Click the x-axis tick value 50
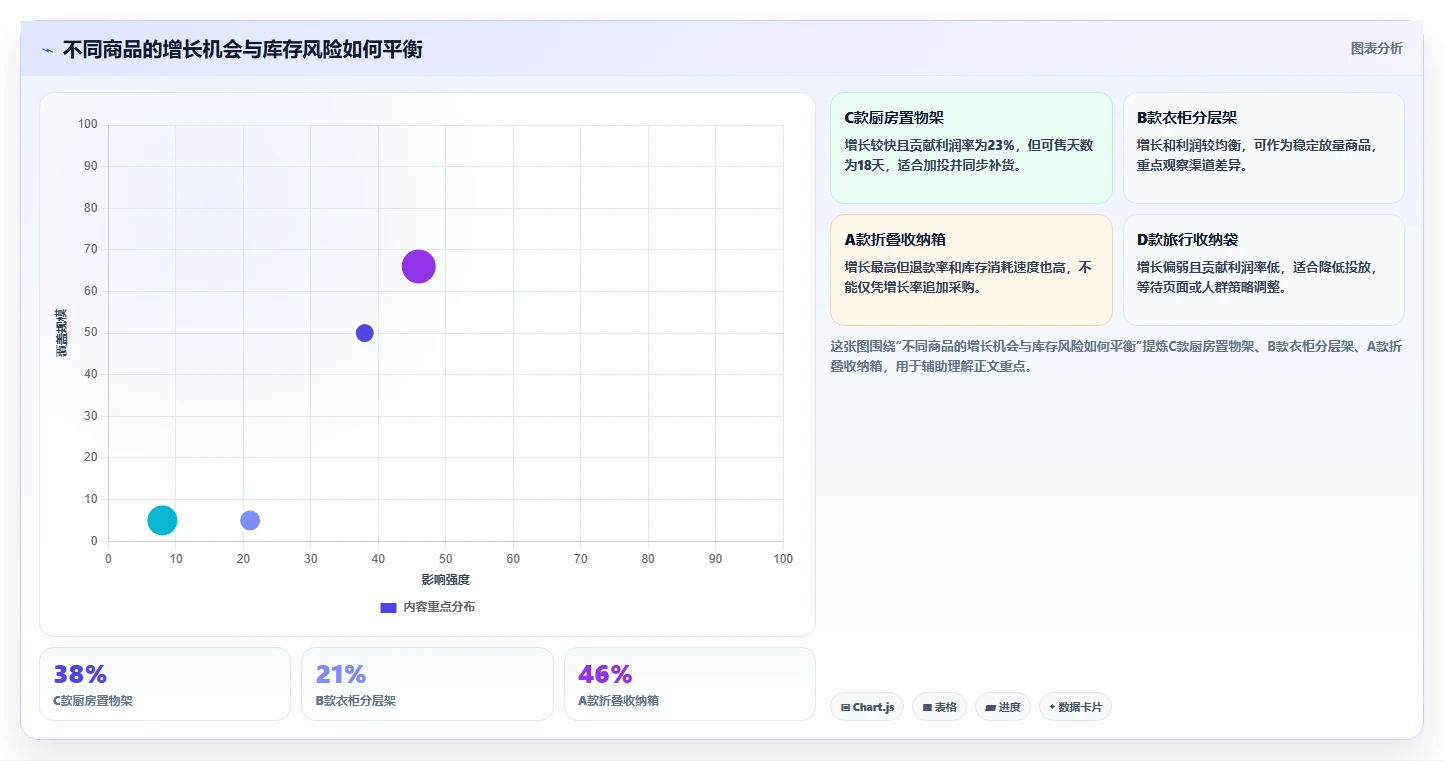 [x=445, y=559]
